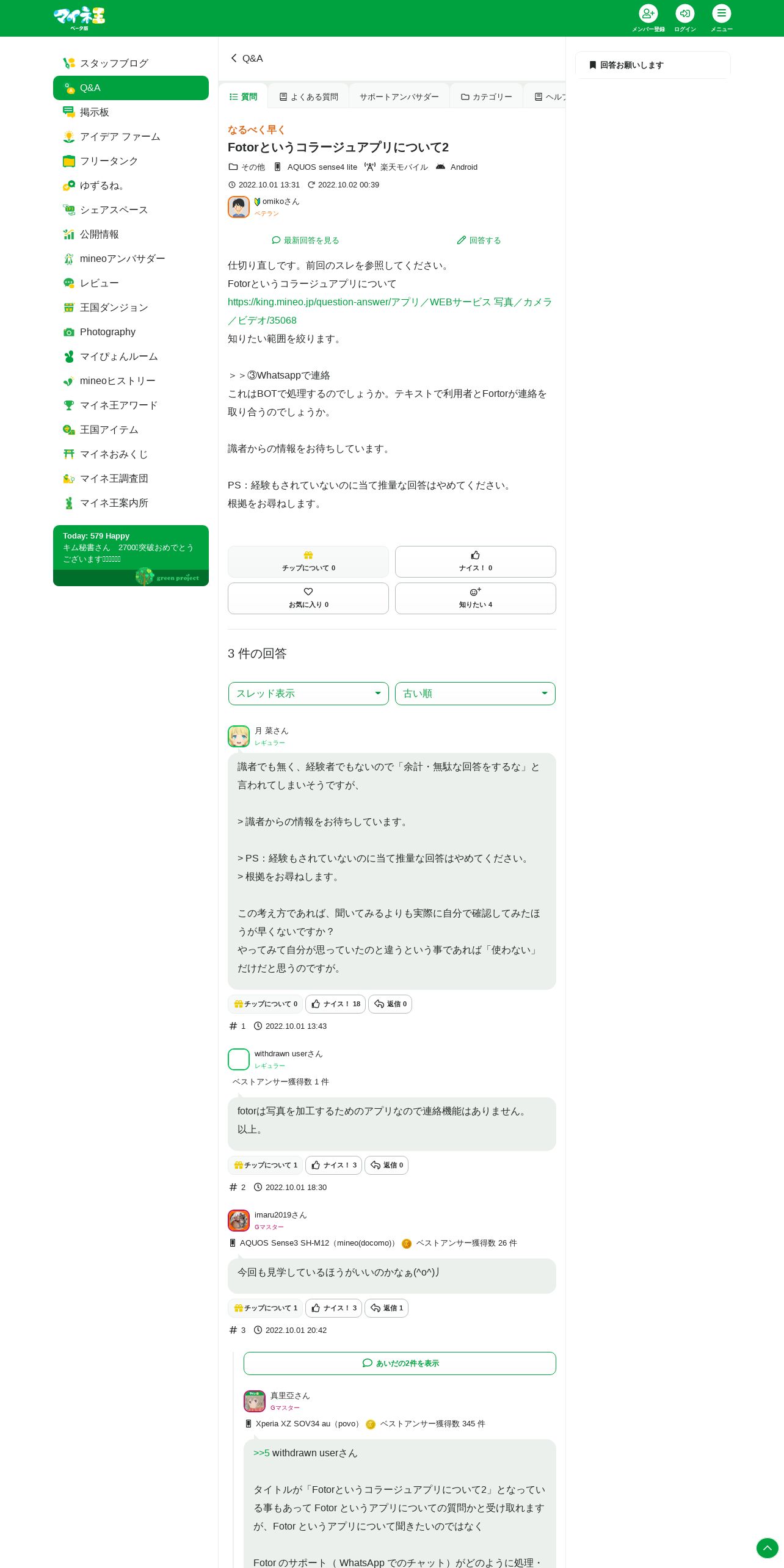Click the Photography camera icon
784x1568 pixels.
click(x=69, y=332)
